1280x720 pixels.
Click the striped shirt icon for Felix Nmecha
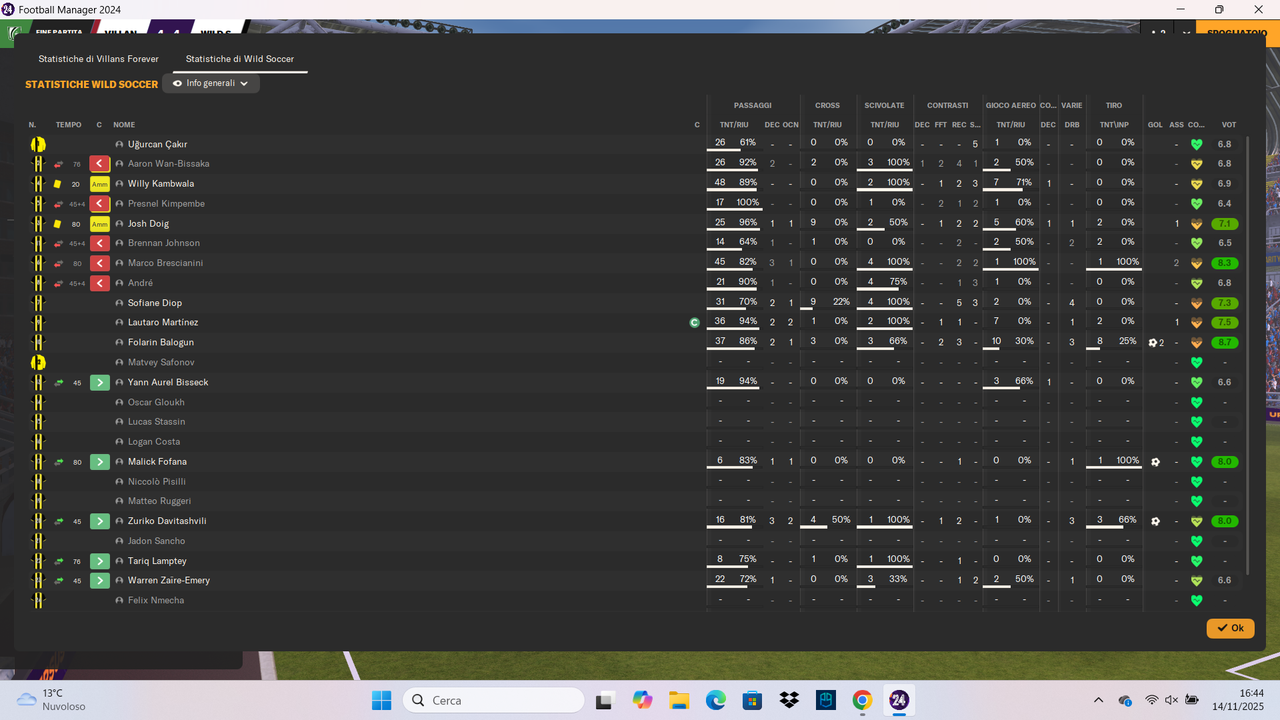pos(38,600)
